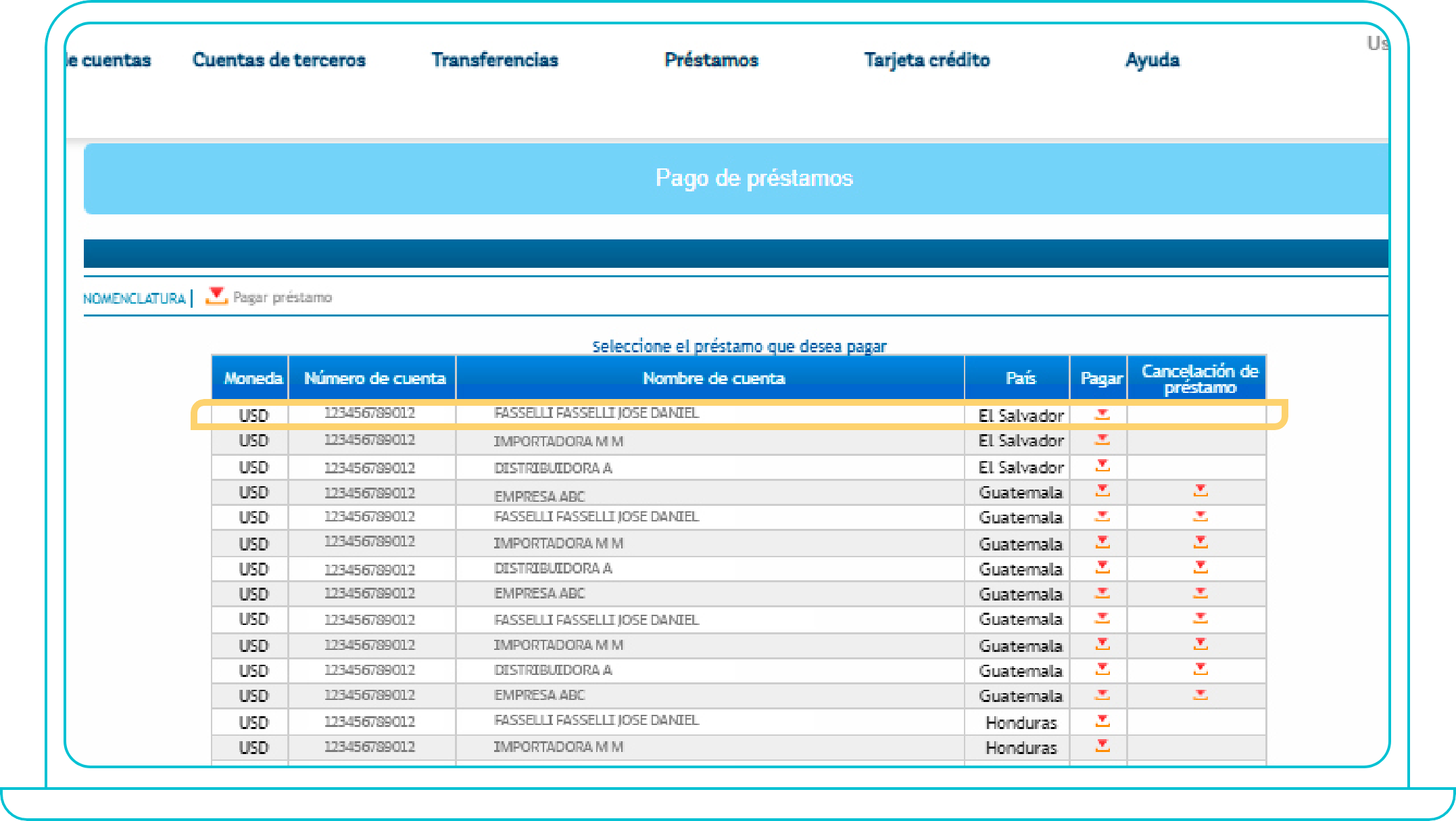Click the Cancelación de préstamo icon for DISTRIBUIDORA A Guatemala
This screenshot has width=1456, height=821.
(x=1201, y=569)
